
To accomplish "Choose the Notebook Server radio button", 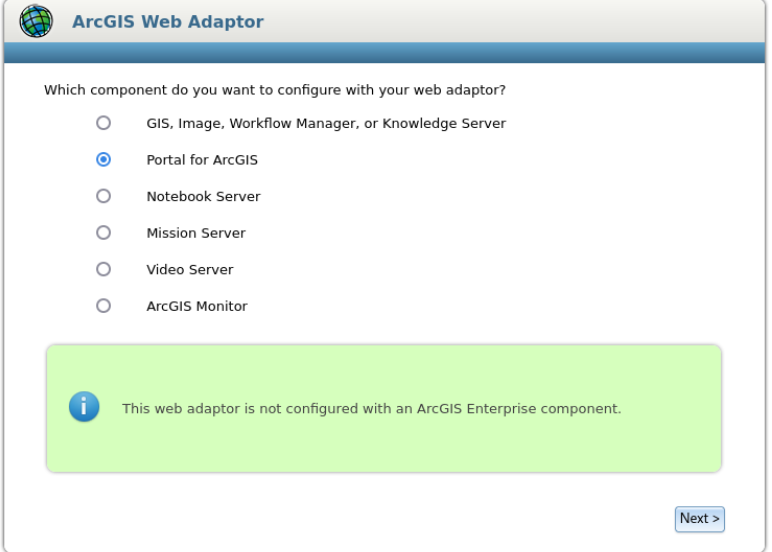I will 103,196.
